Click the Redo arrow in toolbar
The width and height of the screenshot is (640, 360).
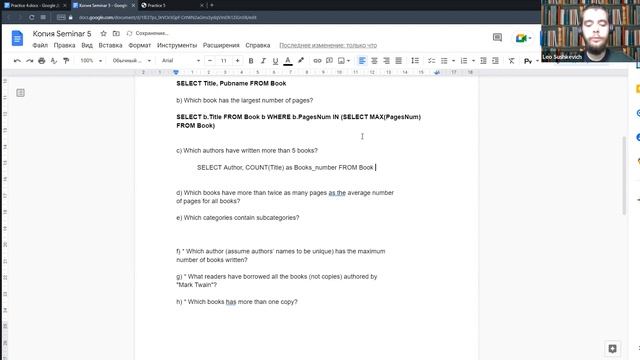tap(29, 61)
